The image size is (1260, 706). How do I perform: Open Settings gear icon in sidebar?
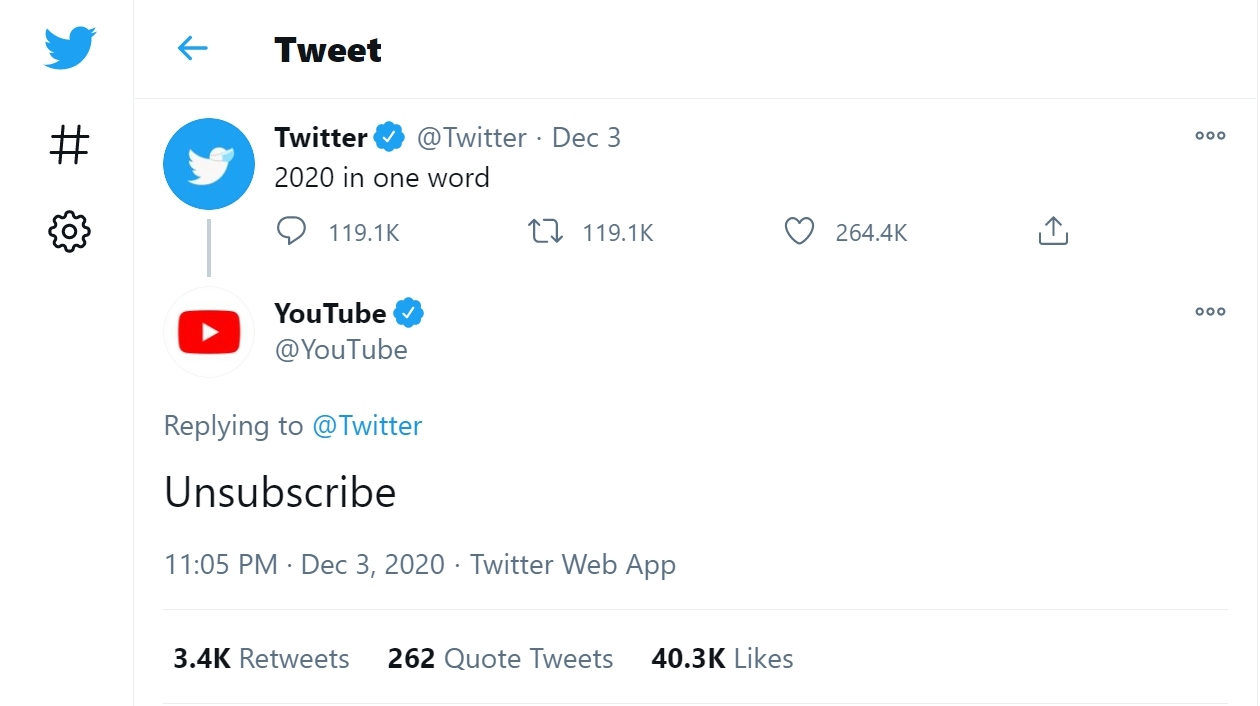click(69, 232)
